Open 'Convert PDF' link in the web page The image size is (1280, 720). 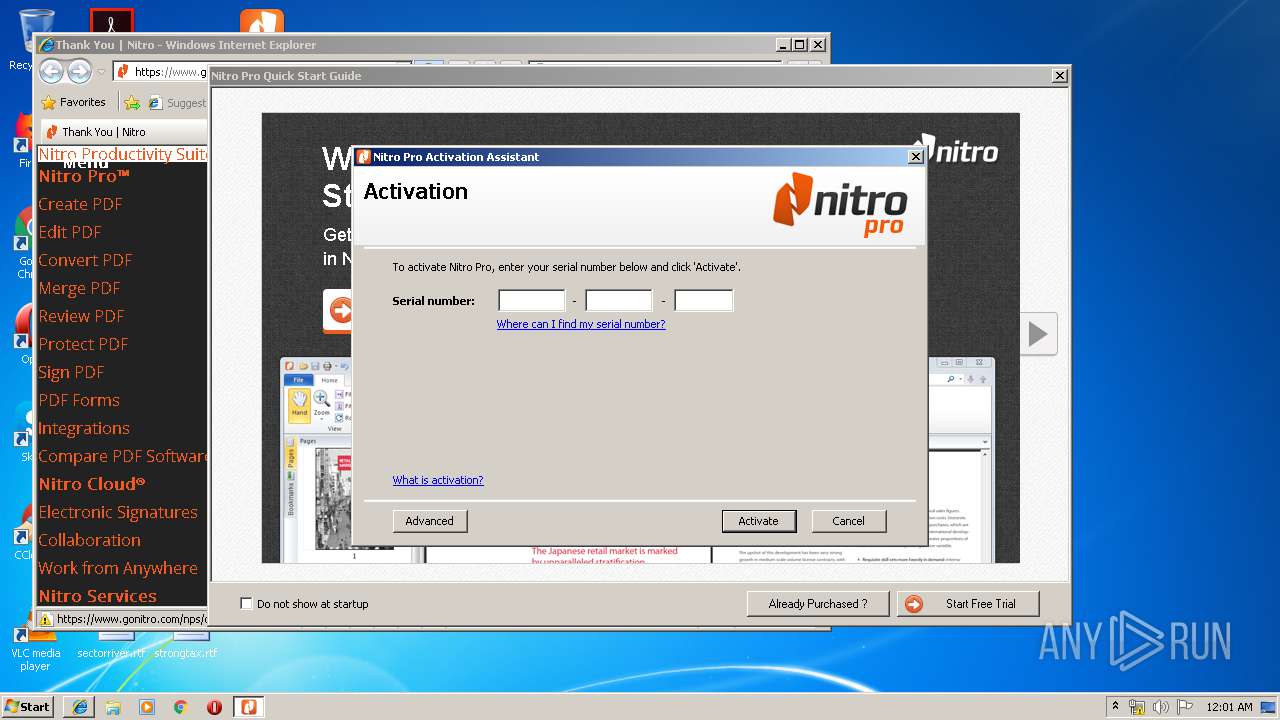[x=85, y=260]
